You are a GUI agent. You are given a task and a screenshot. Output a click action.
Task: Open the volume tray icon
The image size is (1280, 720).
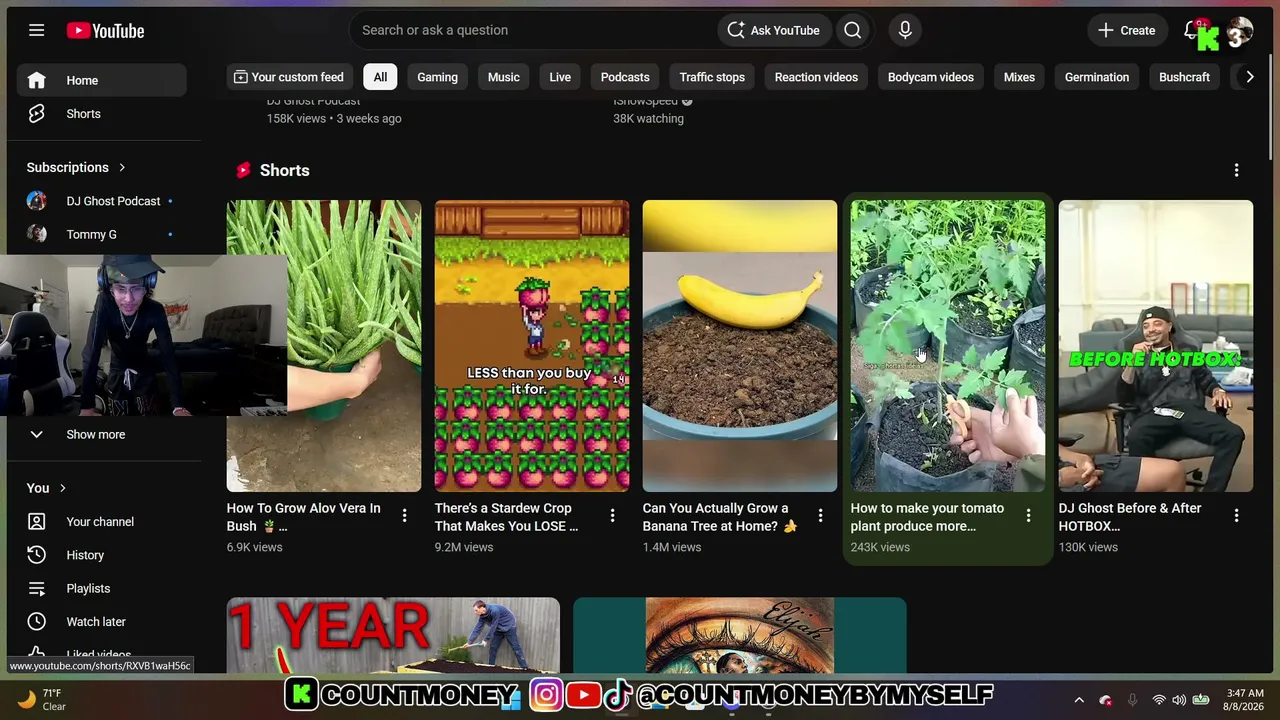click(x=1180, y=700)
